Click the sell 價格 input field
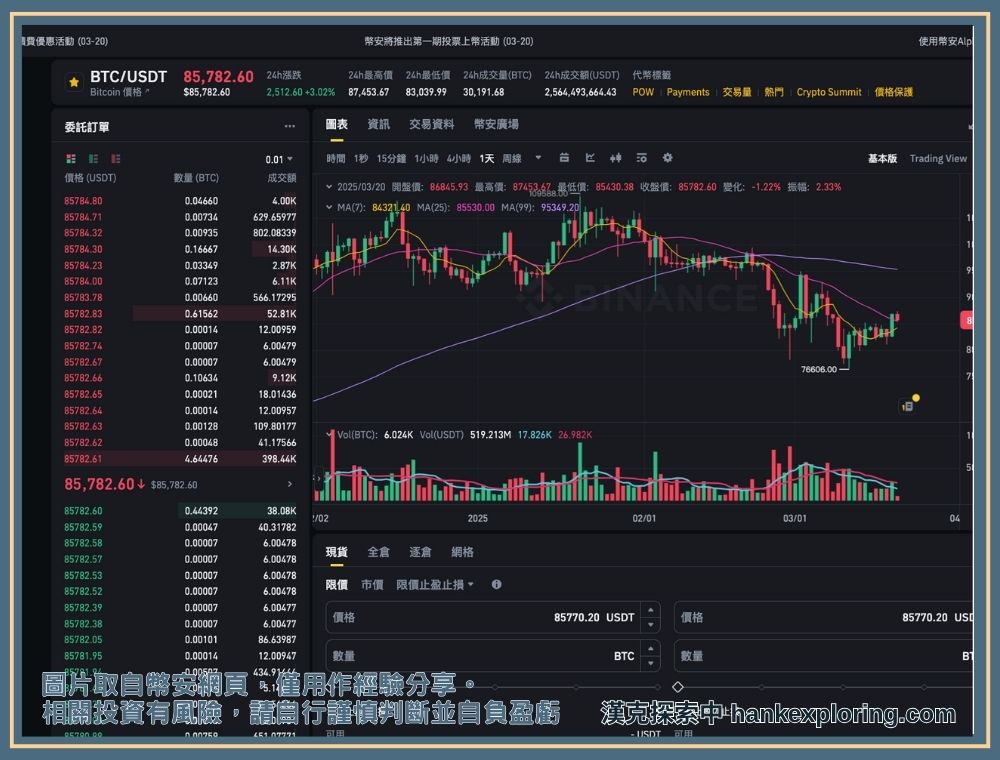Screen dimensions: 1000x760 tap(823, 617)
